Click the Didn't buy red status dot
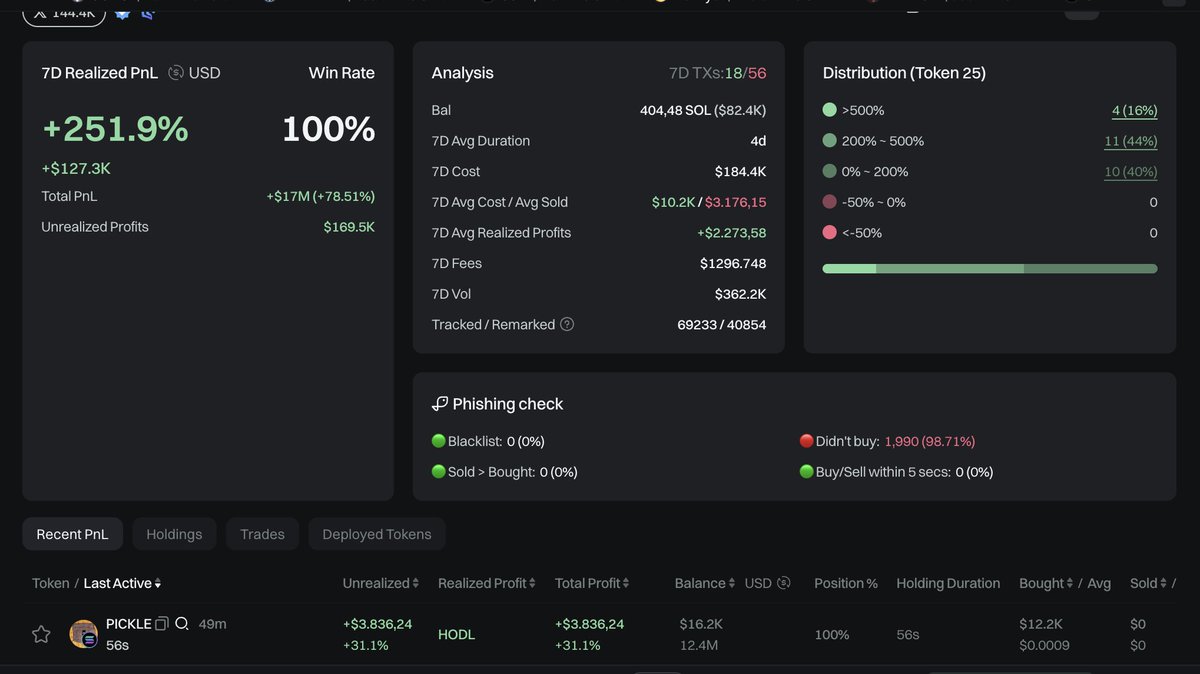The width and height of the screenshot is (1200, 674). 806,441
